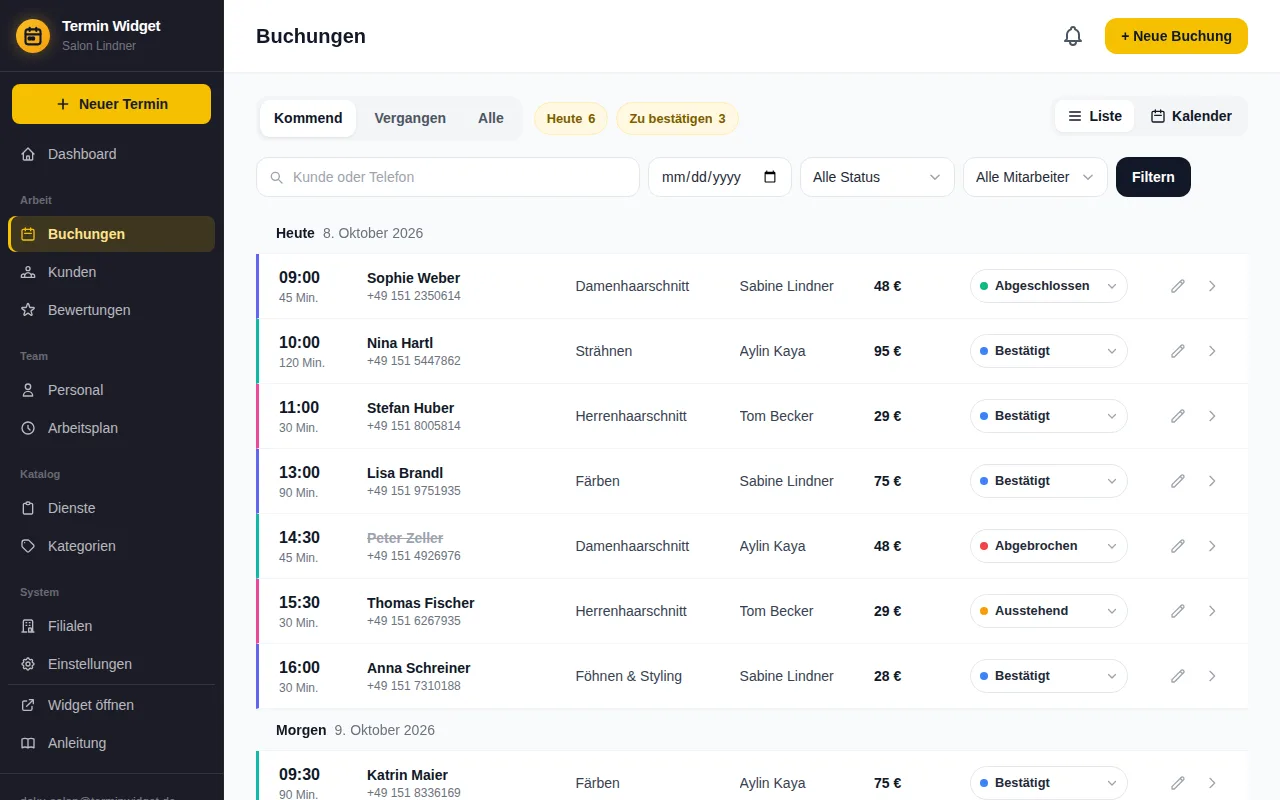Open Kunden in the sidebar

(x=112, y=272)
